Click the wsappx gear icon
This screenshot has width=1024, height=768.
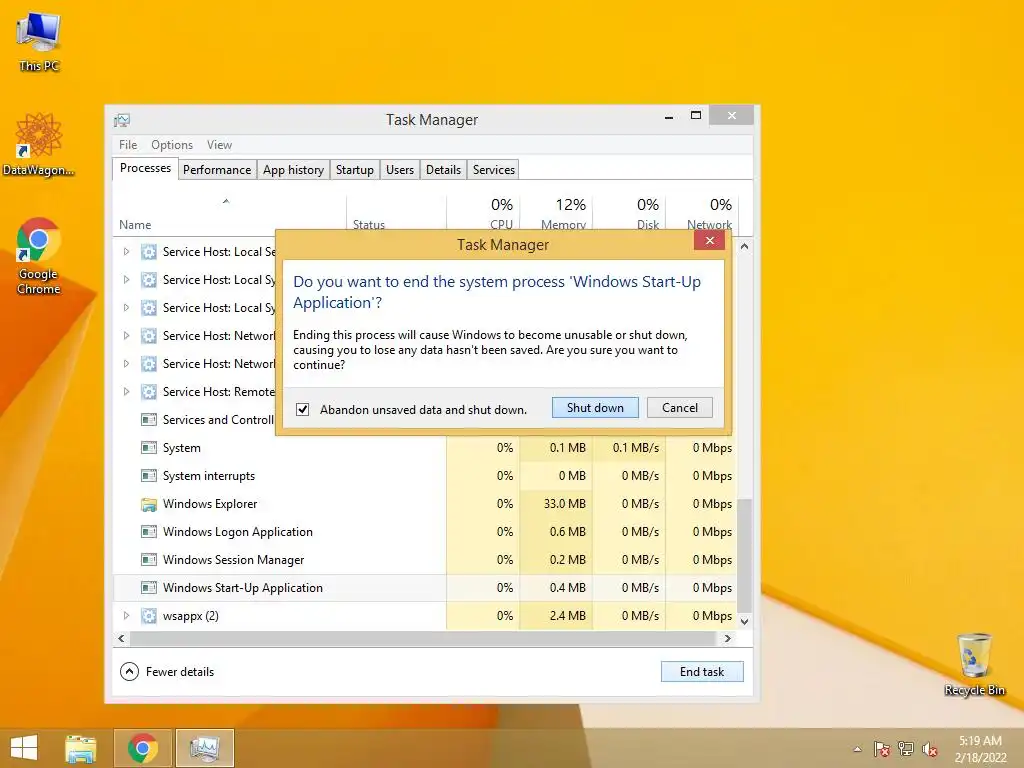click(149, 616)
